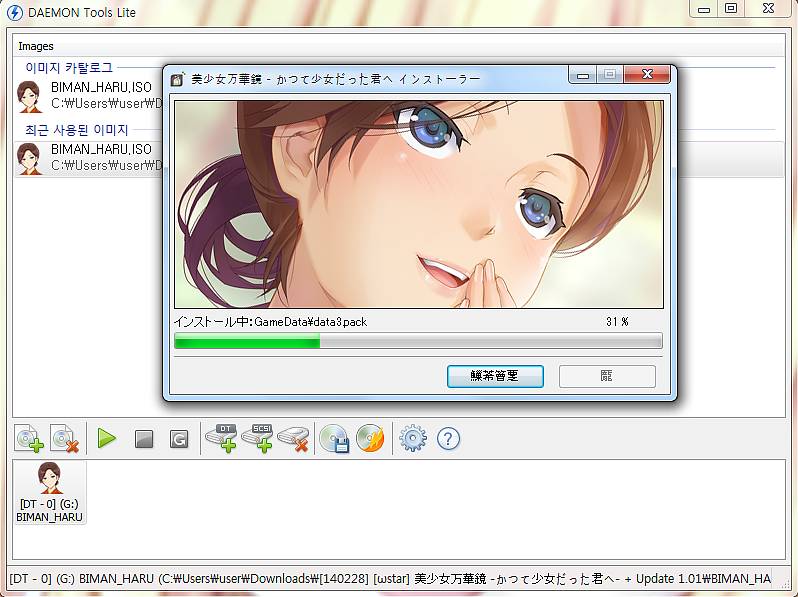
Task: Click the highlighted left button in installer
Action: tap(495, 376)
